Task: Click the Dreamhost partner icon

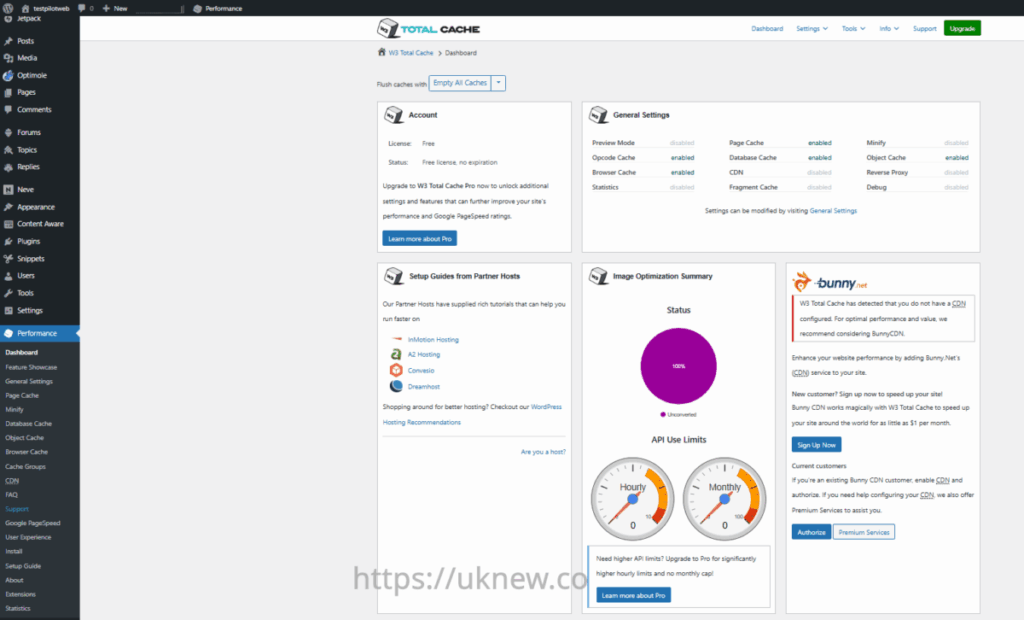Action: [397, 386]
